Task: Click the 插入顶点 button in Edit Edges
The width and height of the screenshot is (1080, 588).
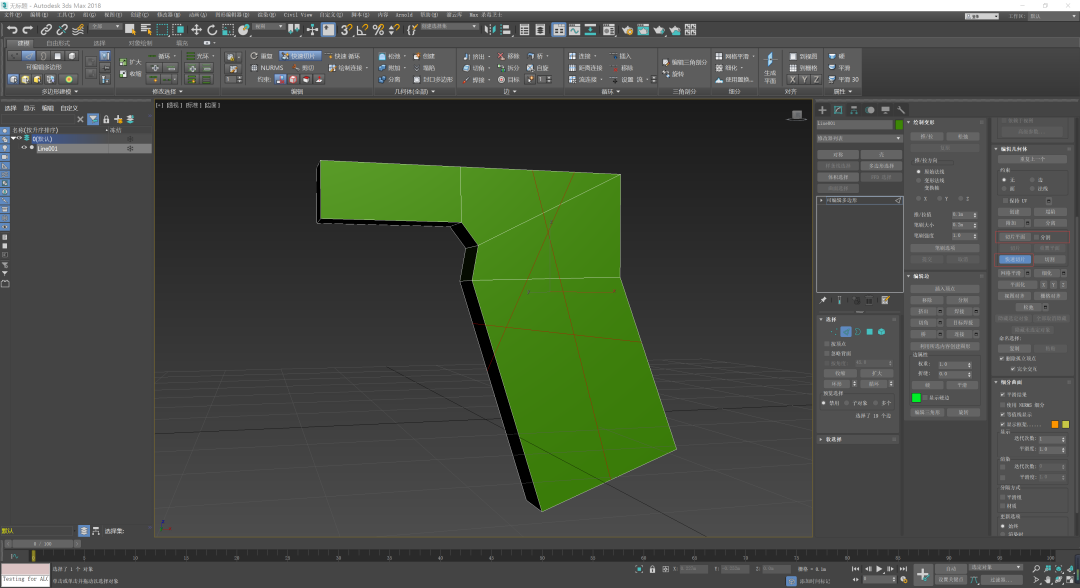Action: 944,288
